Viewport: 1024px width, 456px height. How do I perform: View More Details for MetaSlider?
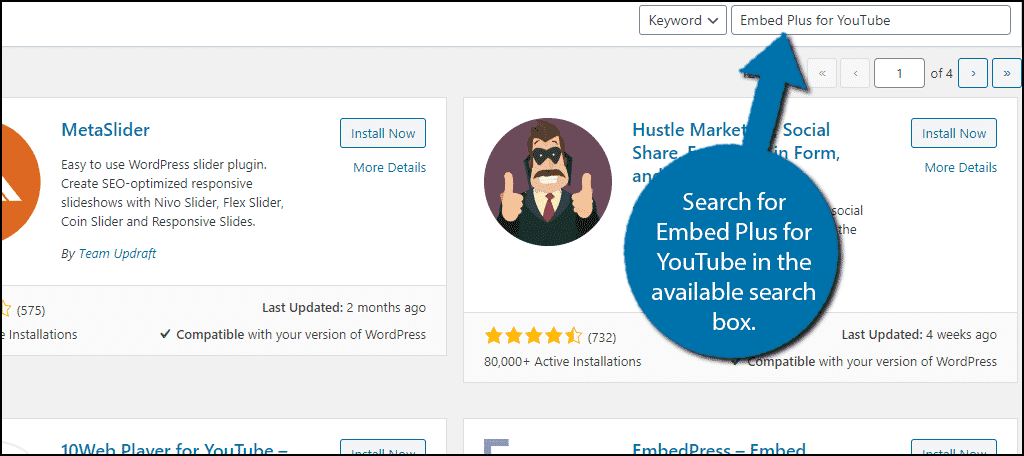pos(389,168)
